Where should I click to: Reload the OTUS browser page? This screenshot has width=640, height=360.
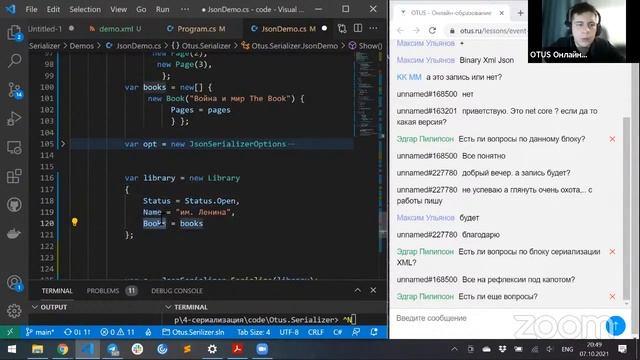(x=432, y=31)
